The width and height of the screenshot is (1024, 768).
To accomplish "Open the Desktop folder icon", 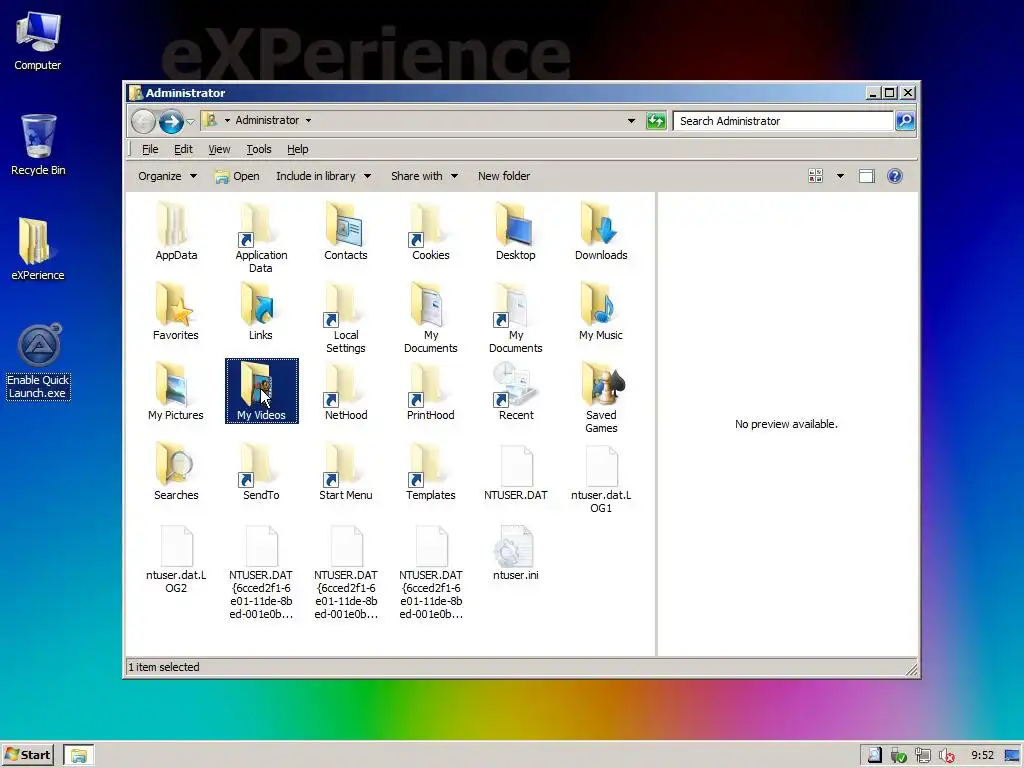I will [515, 231].
